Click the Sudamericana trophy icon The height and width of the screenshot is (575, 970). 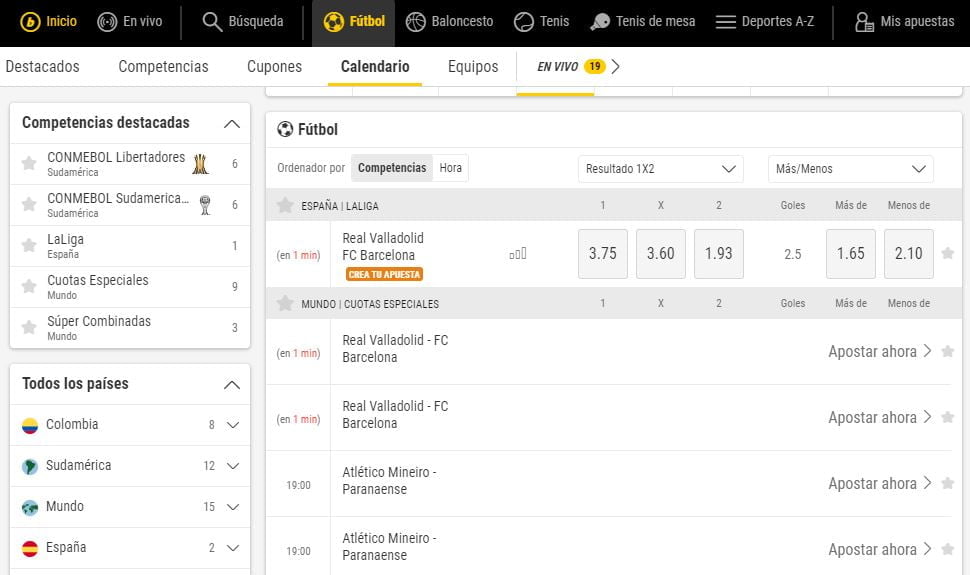coord(205,205)
